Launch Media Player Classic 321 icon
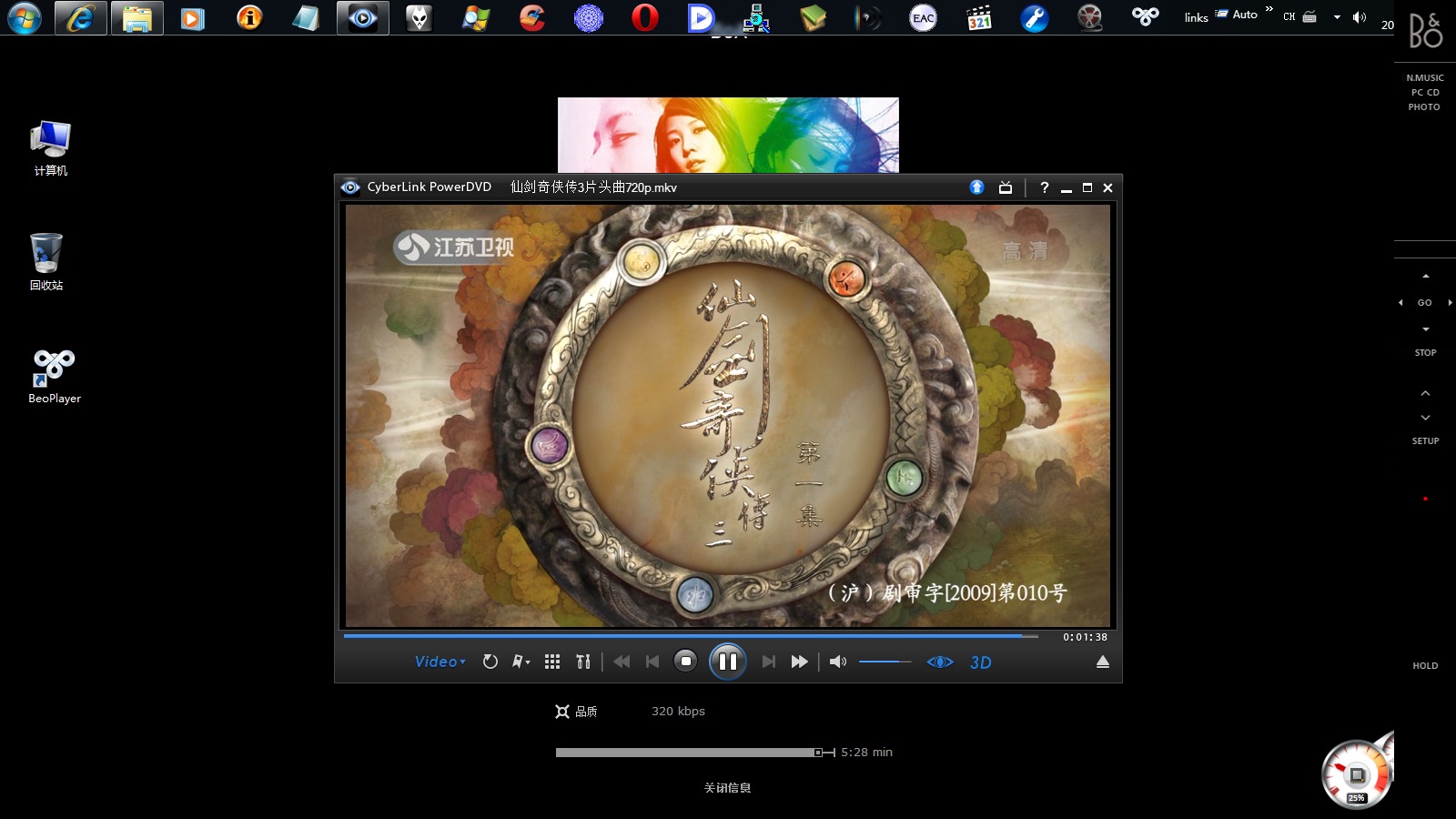The height and width of the screenshot is (819, 1456). (x=979, y=17)
